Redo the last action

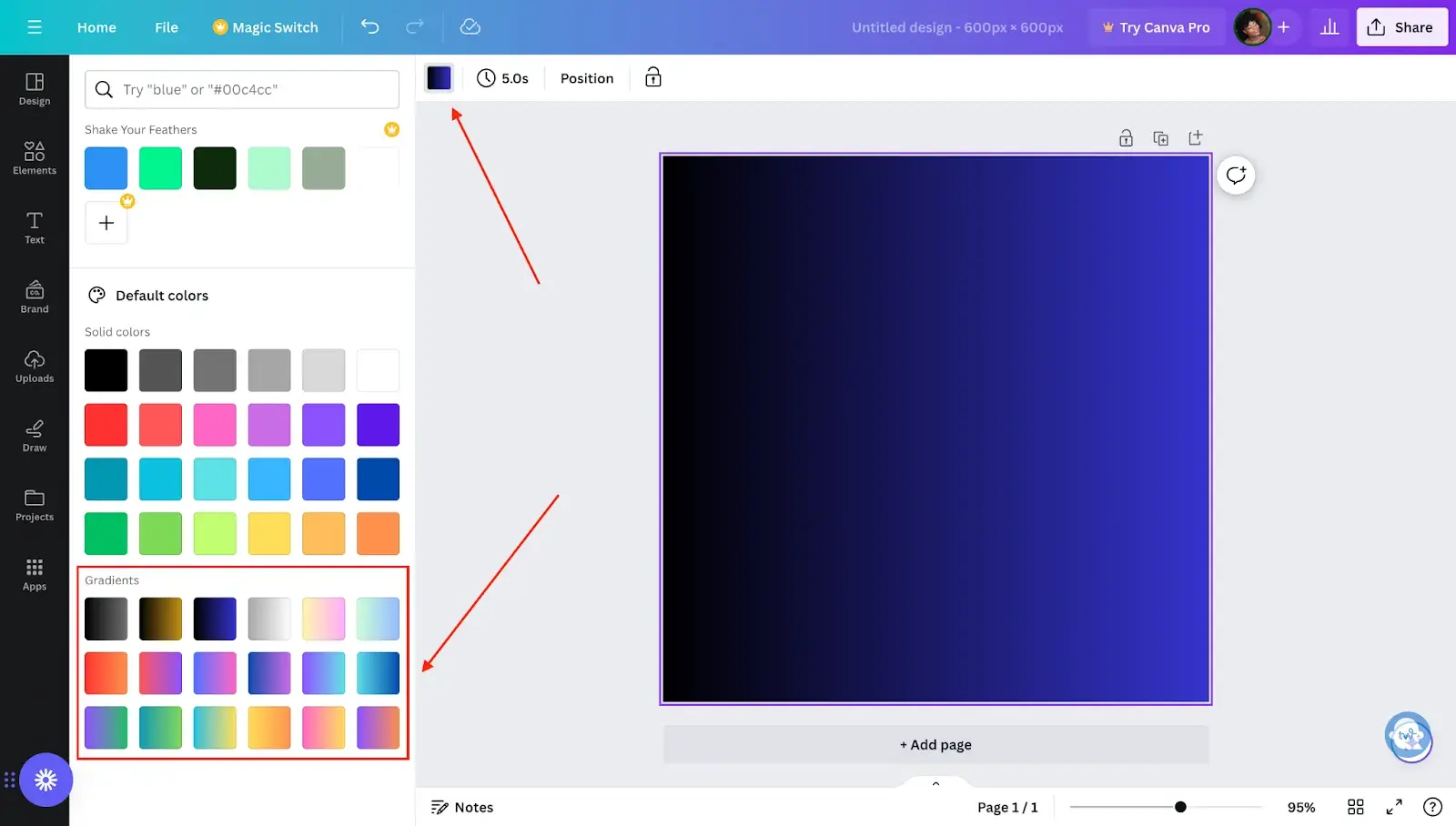415,27
